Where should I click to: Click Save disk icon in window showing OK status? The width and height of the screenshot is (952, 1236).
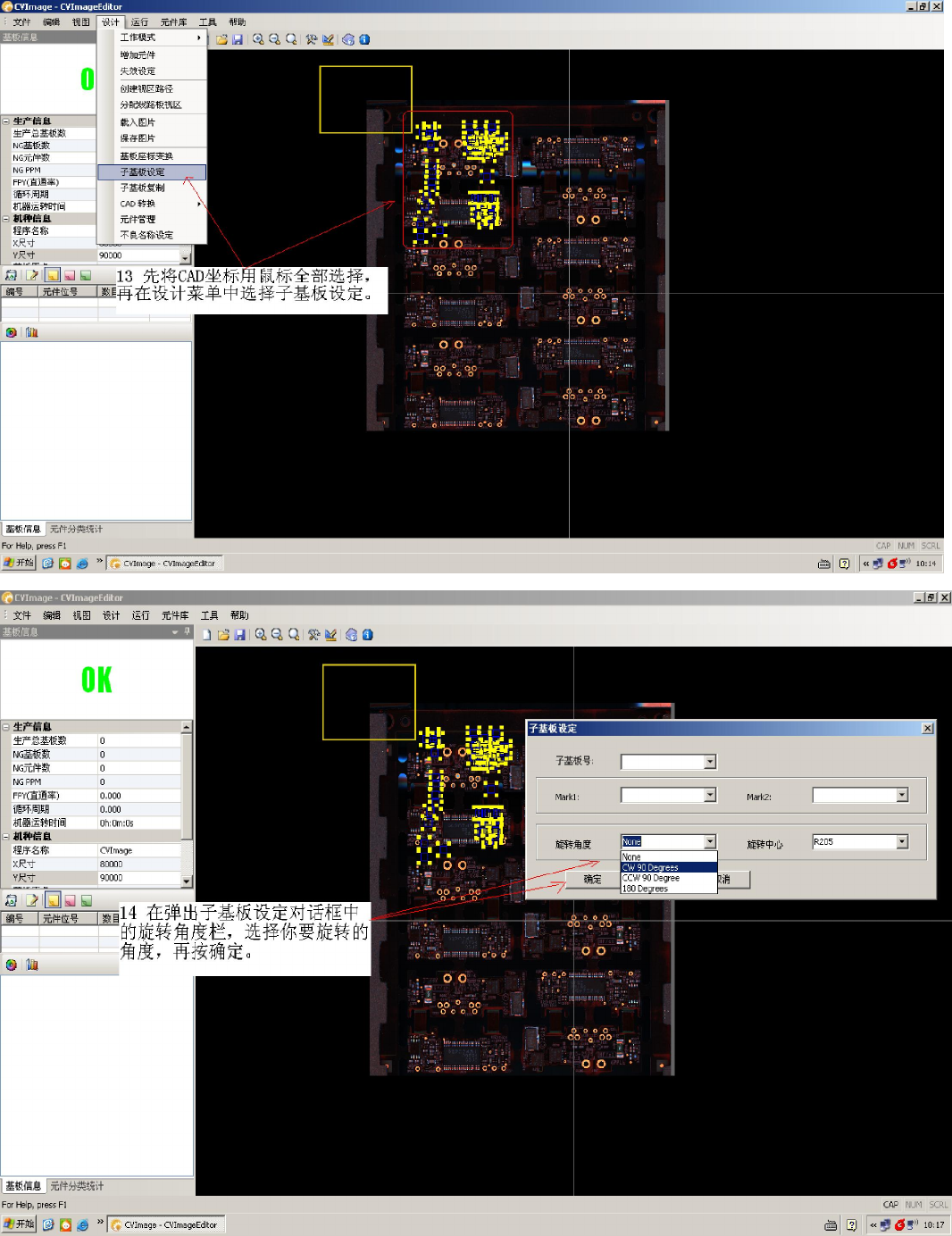(239, 635)
